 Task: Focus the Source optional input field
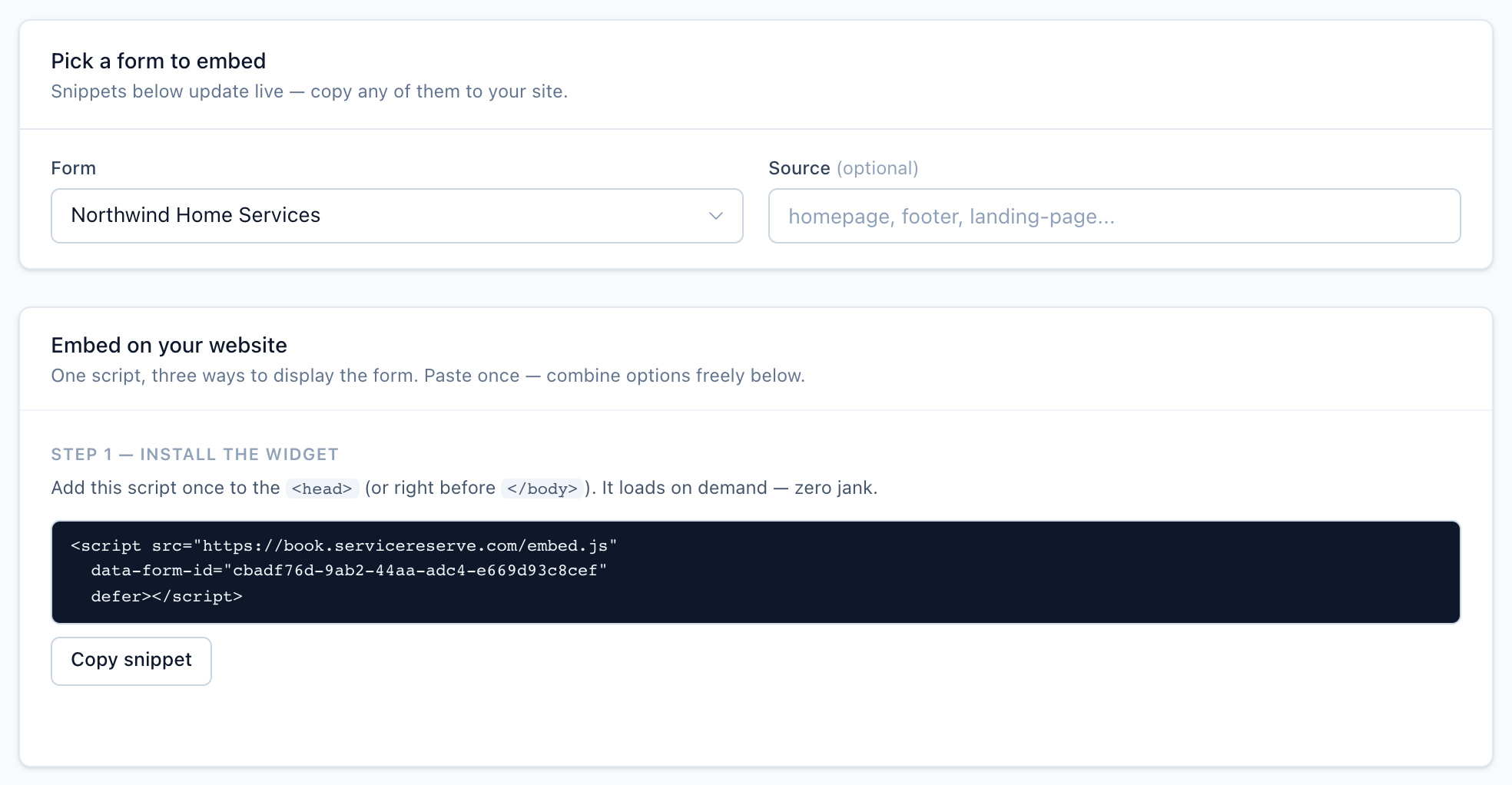[1114, 216]
